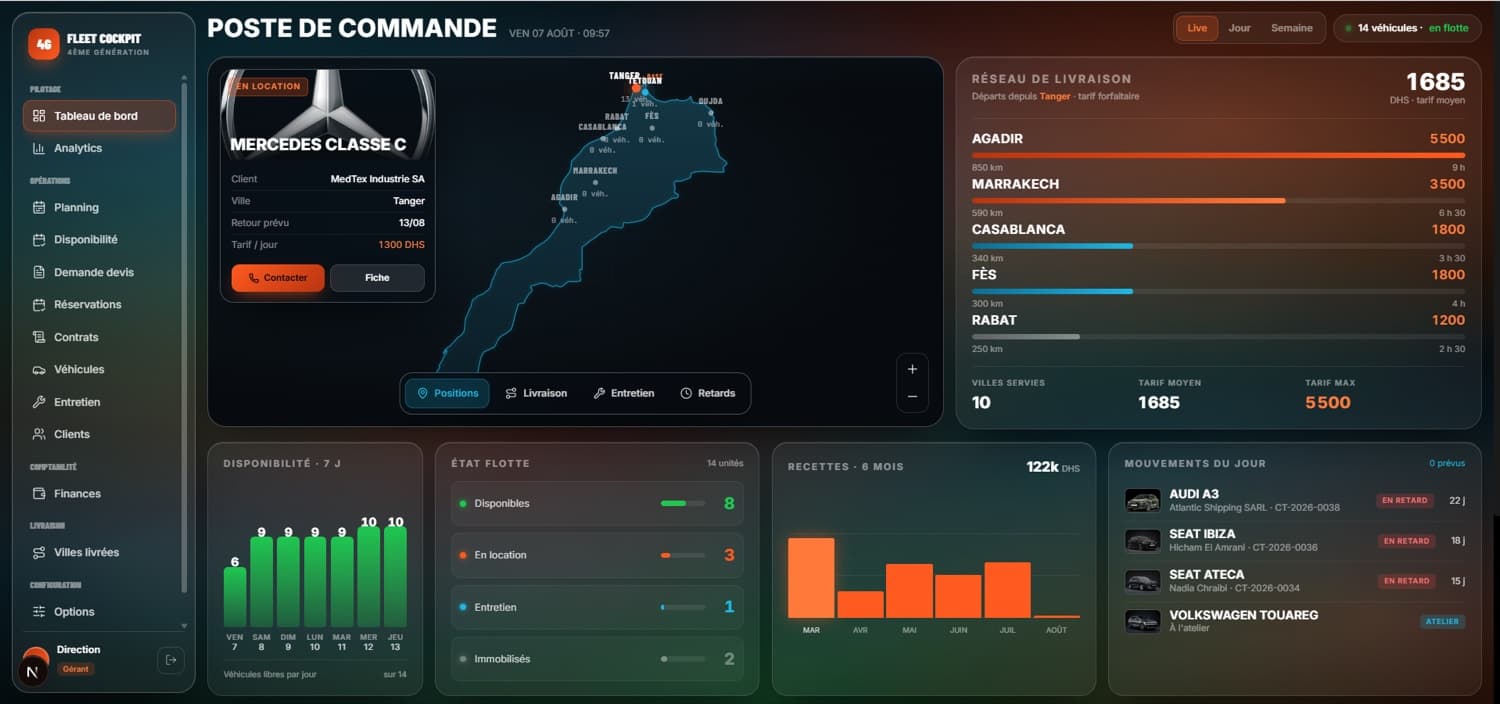Switch to the Semaine view
Screen dimensions: 1500x704
[1291, 28]
